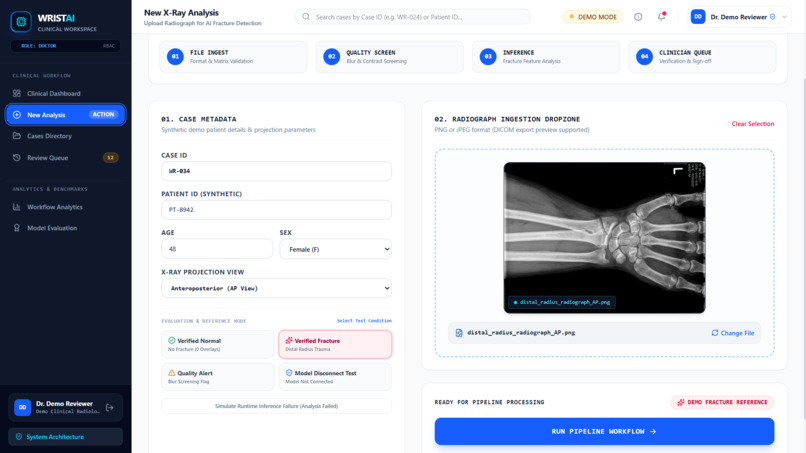Select Verified Fracture reference mode
Screen dimensions: 806x453
[335, 345]
